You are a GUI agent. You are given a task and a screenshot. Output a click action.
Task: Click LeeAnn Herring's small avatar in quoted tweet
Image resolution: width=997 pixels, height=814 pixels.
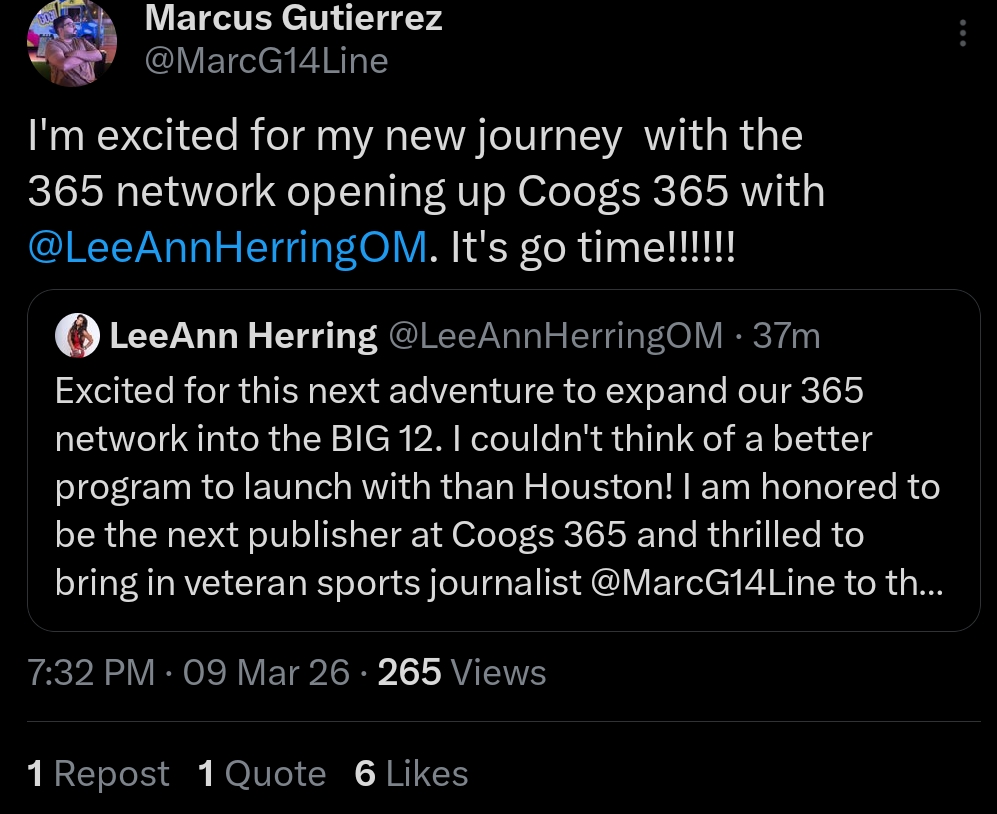click(79, 336)
